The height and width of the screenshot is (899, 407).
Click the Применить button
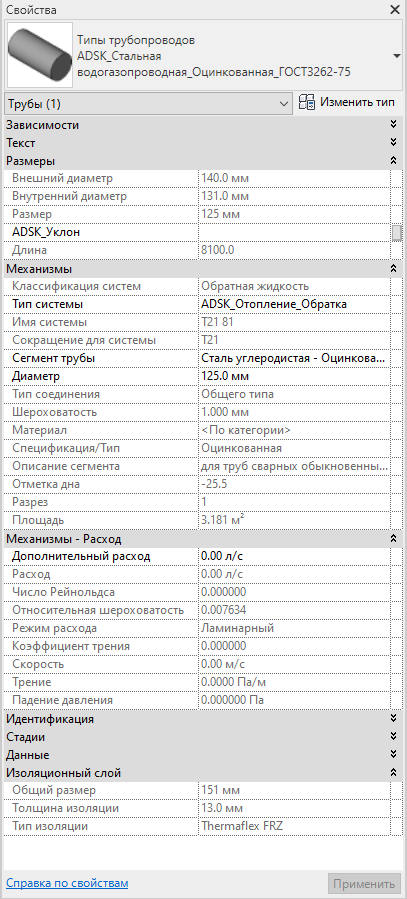click(x=364, y=883)
